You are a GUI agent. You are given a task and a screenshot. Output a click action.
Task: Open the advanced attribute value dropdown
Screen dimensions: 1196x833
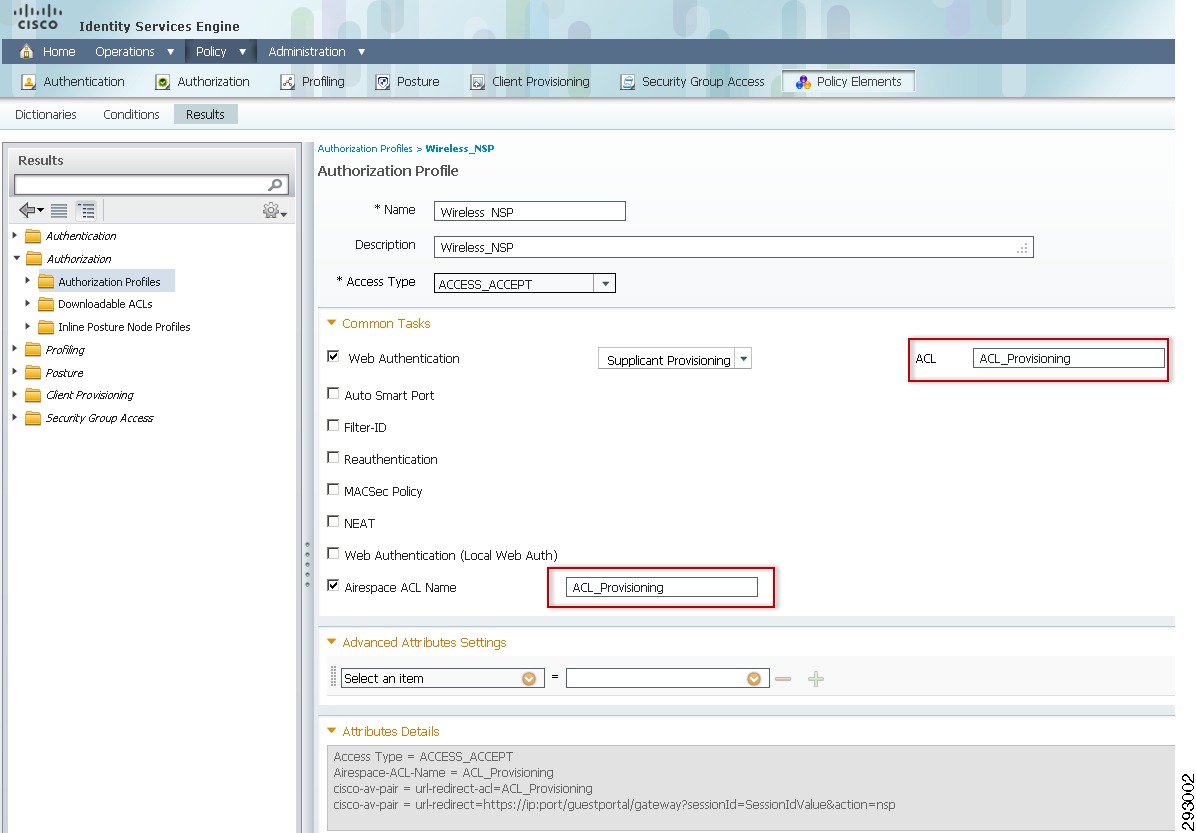point(754,679)
